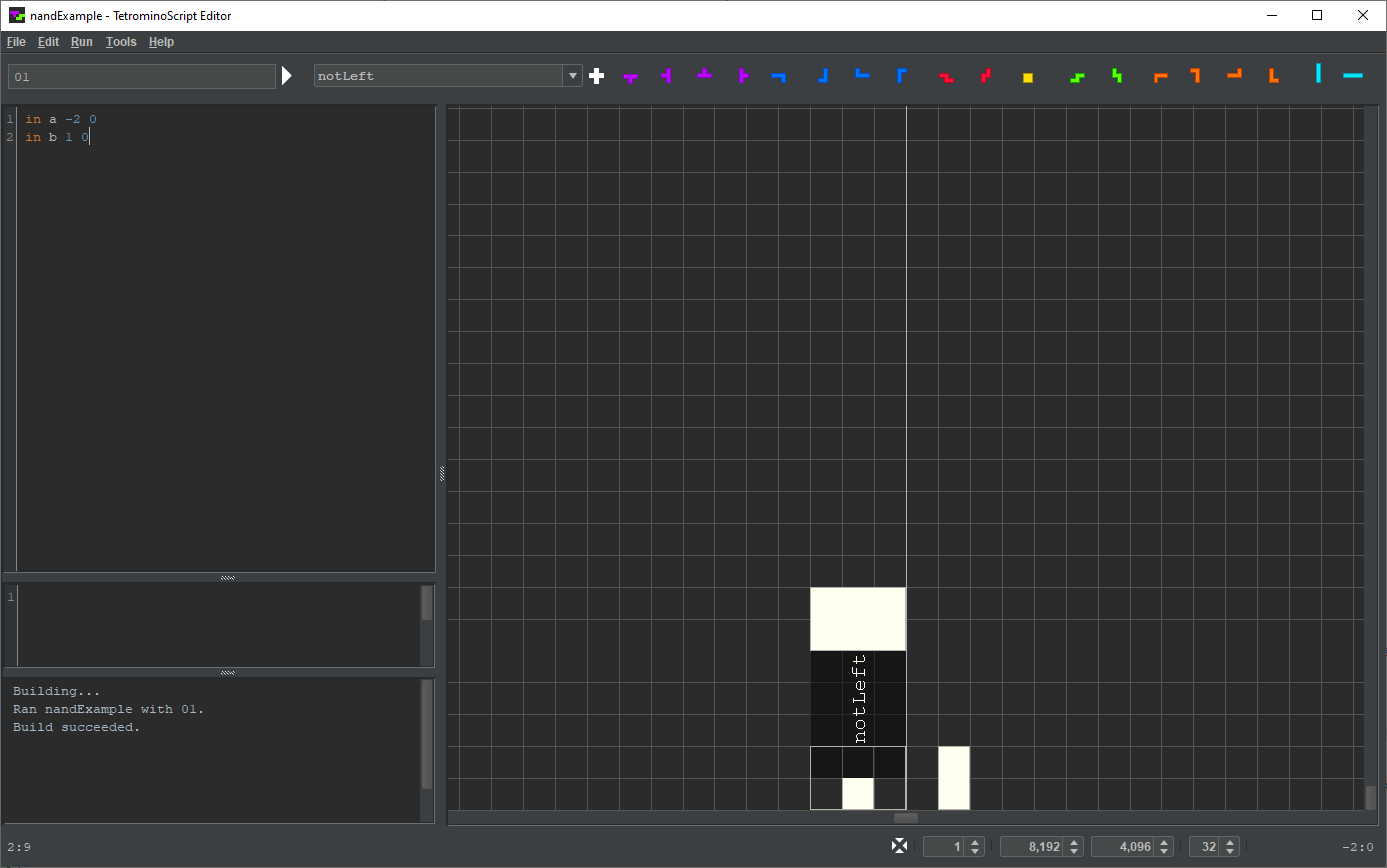This screenshot has height=868, width=1387.
Task: Click inside the 4,096 number field
Action: point(1124,847)
